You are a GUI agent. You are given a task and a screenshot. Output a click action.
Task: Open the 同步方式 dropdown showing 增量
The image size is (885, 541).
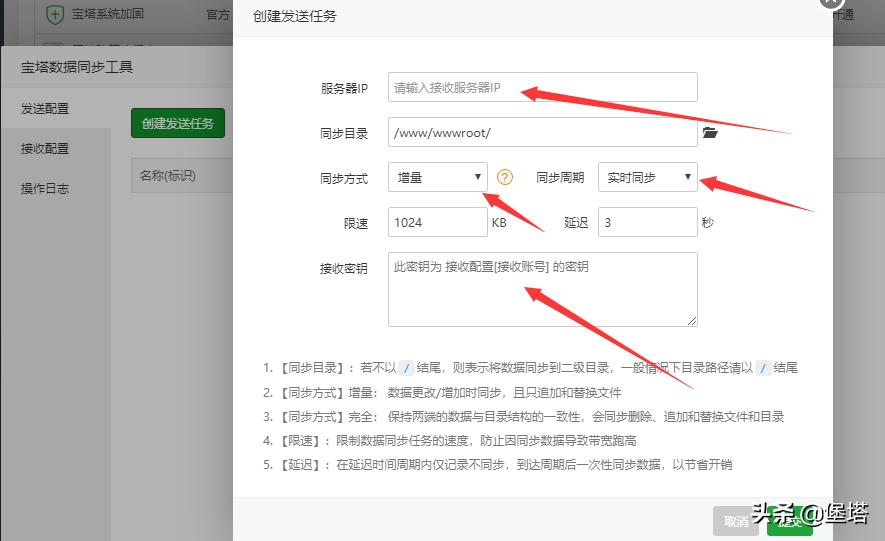point(437,177)
